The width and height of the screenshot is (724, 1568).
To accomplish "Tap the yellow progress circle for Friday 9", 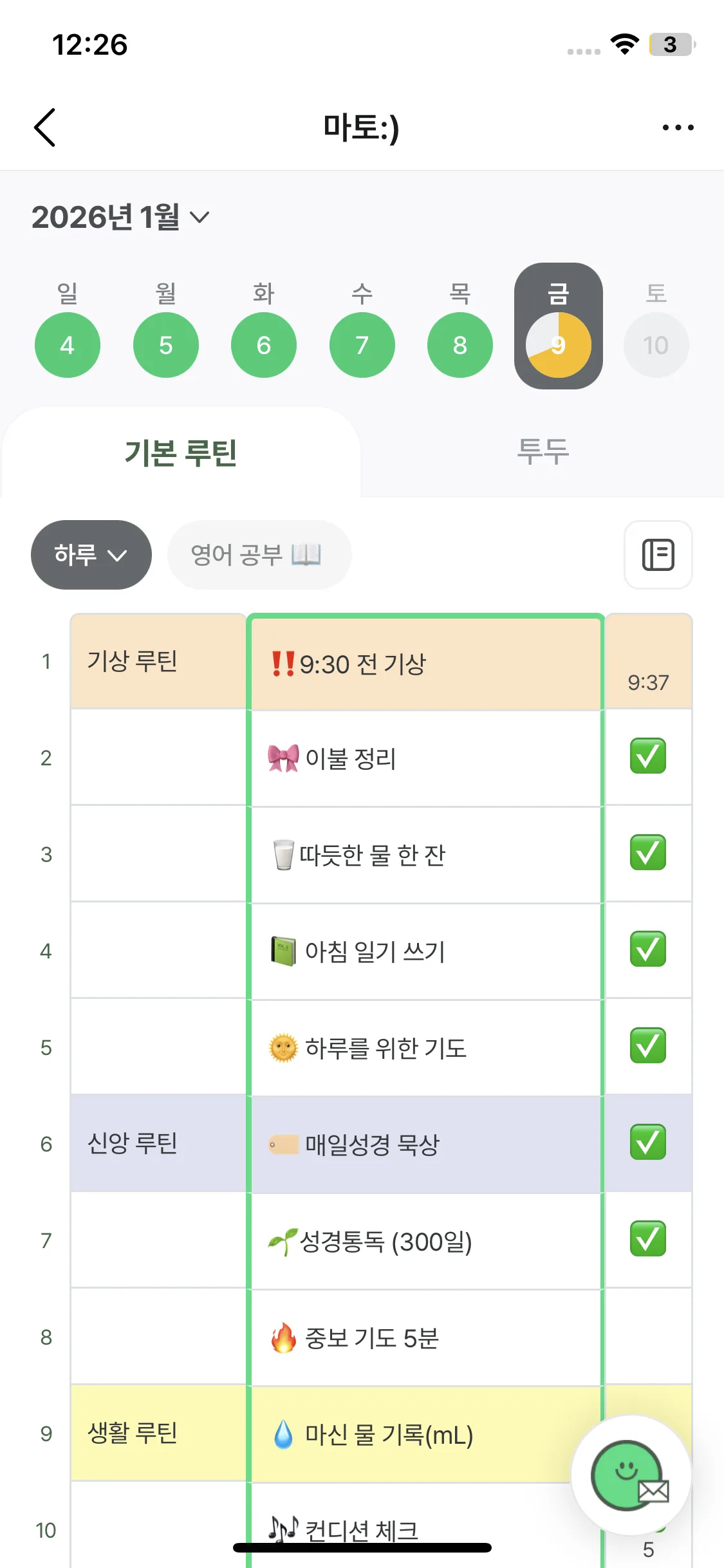I will 558,345.
